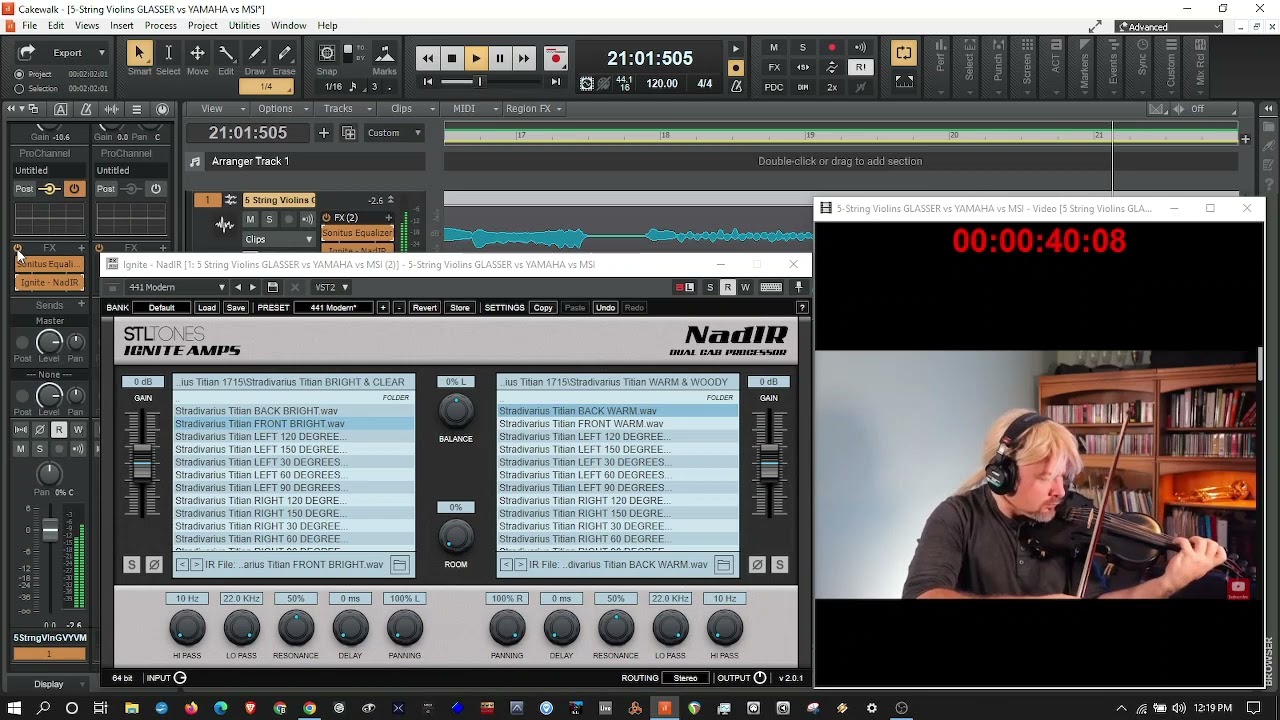Choose the Erase tool
Screen dimensions: 1280x720
pos(284,53)
